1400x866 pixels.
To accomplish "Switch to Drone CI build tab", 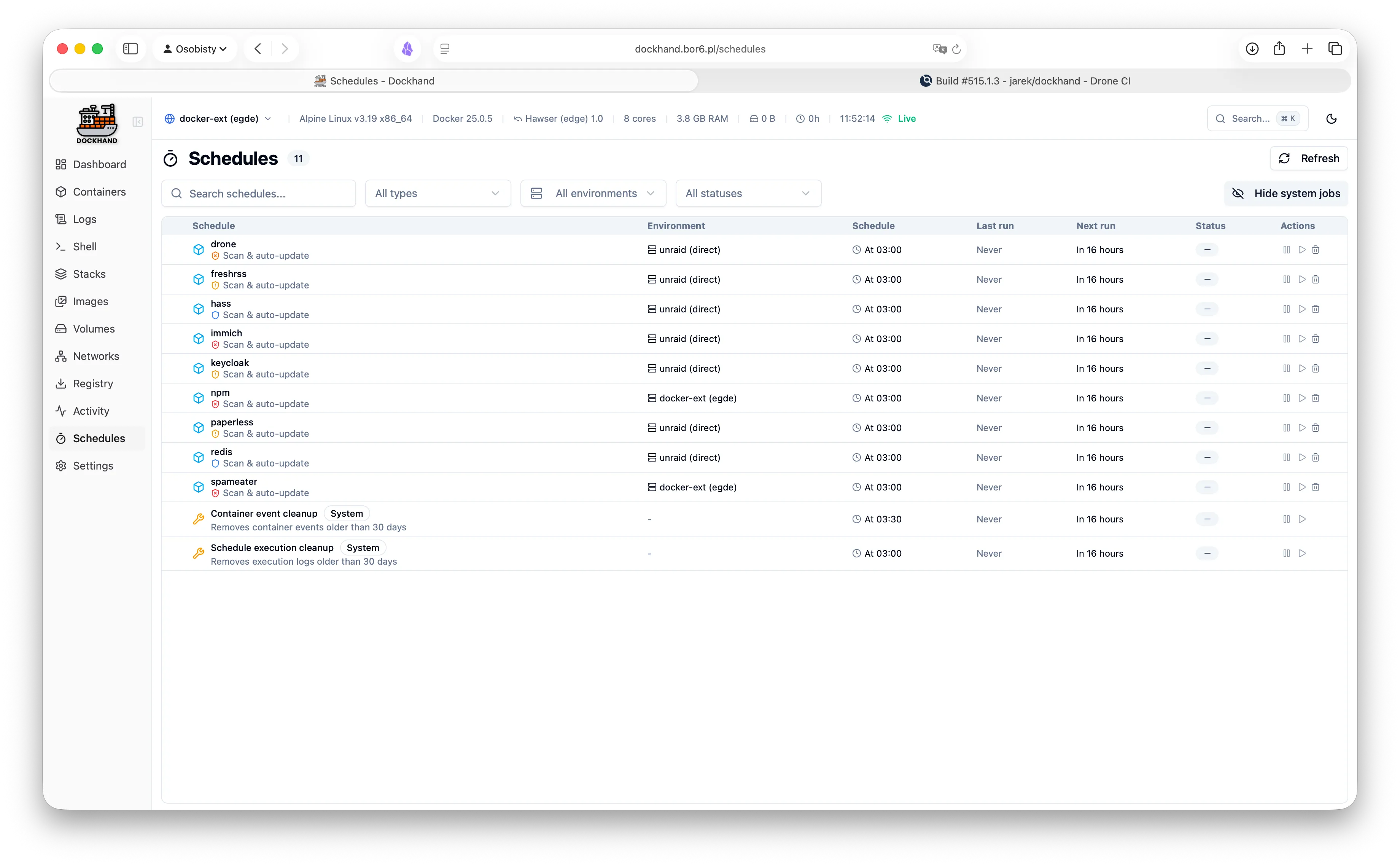I will click(1025, 81).
